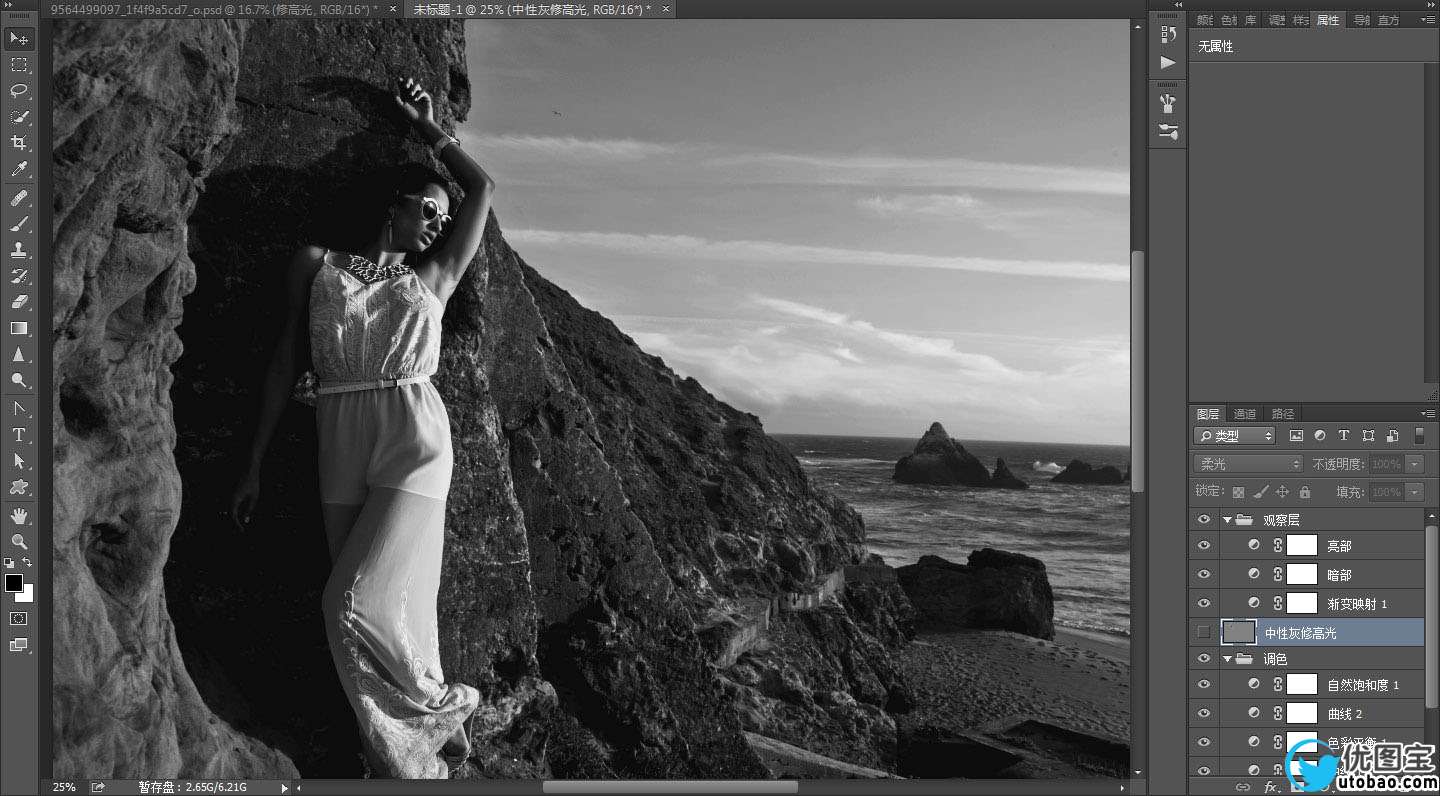Select the Horizontal Type tool
The image size is (1440, 796).
click(18, 435)
